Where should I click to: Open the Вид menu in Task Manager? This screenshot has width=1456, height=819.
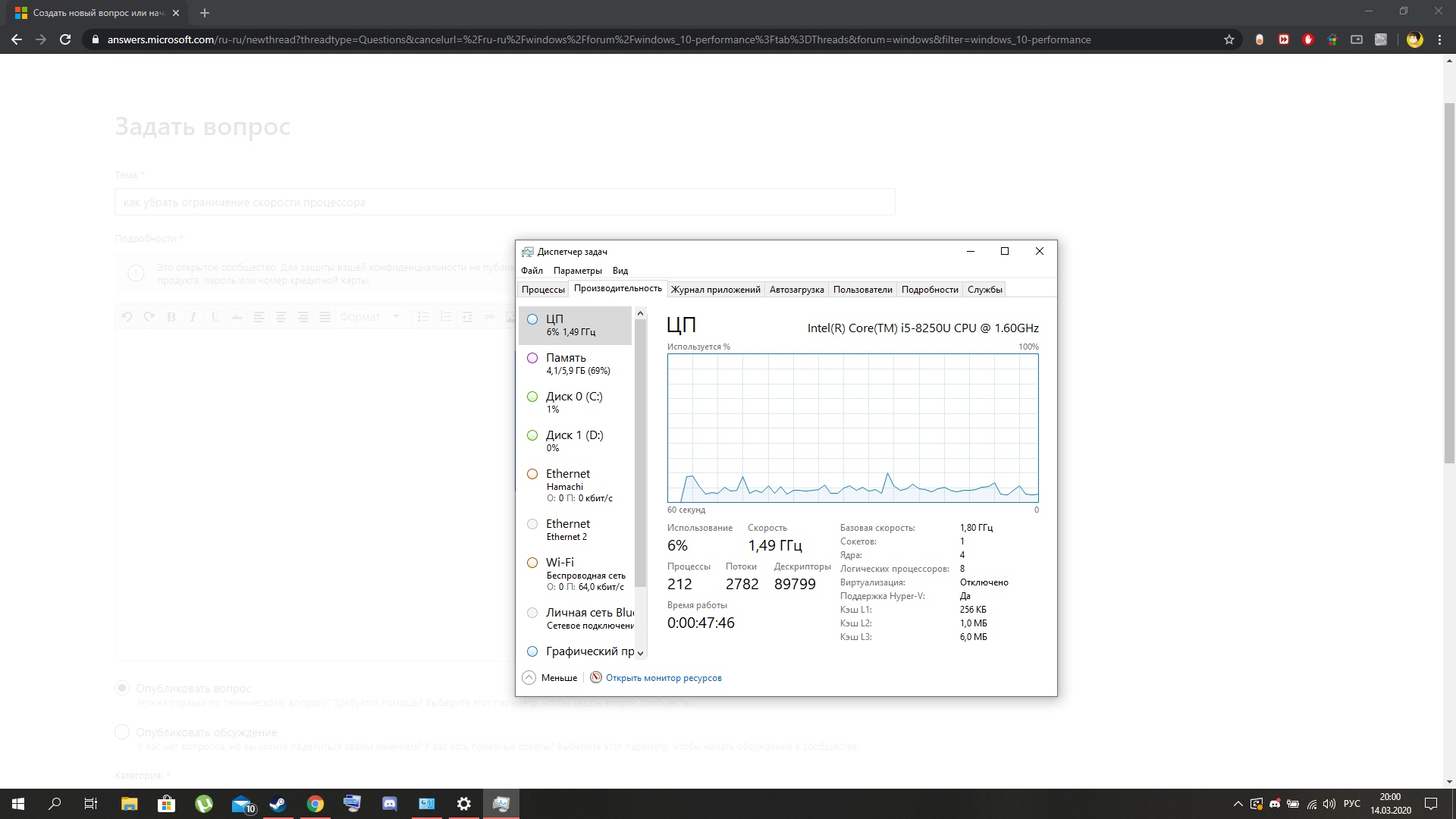pos(620,271)
